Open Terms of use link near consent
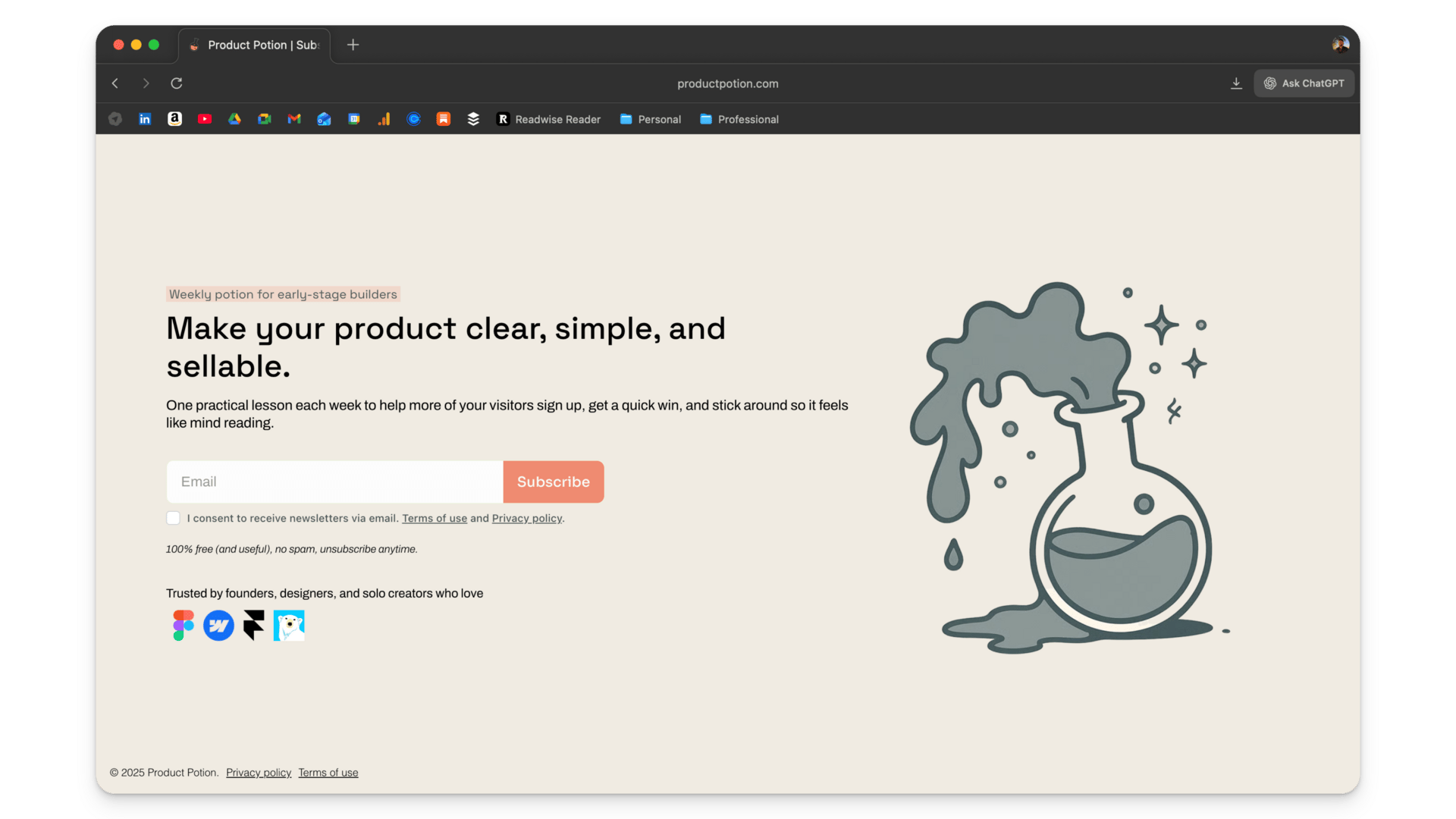Image resolution: width=1456 pixels, height=819 pixels. tap(435, 519)
